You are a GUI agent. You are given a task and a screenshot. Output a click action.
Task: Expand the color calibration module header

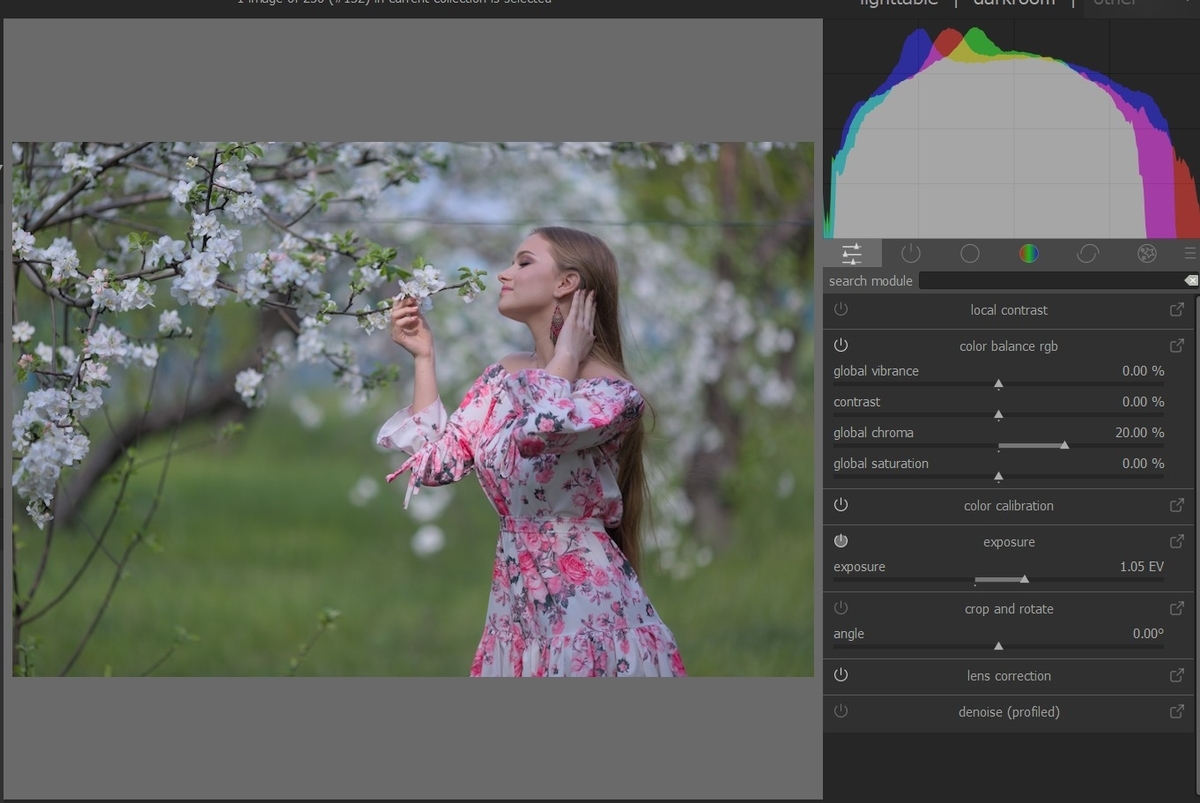coord(1008,506)
